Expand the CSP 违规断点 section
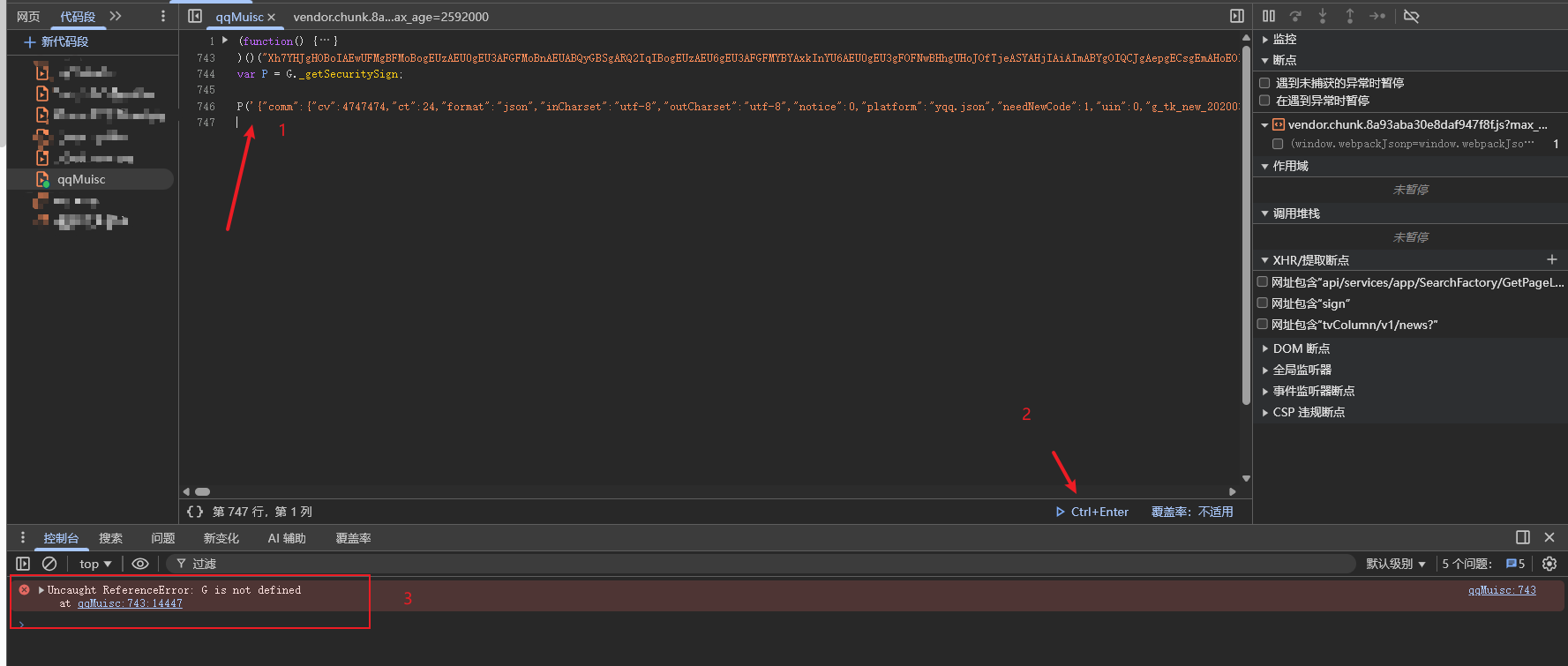This screenshot has width=1568, height=666. pos(1265,412)
